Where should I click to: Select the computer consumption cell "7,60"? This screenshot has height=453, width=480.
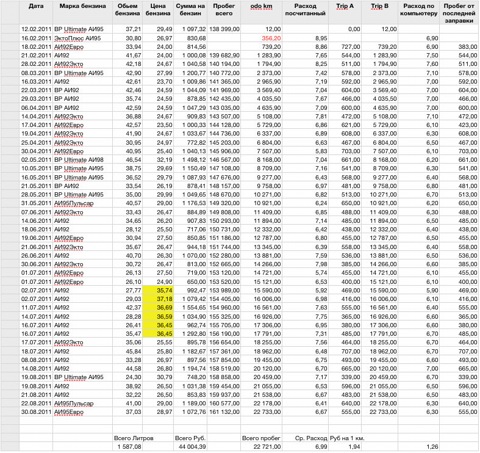[419, 64]
